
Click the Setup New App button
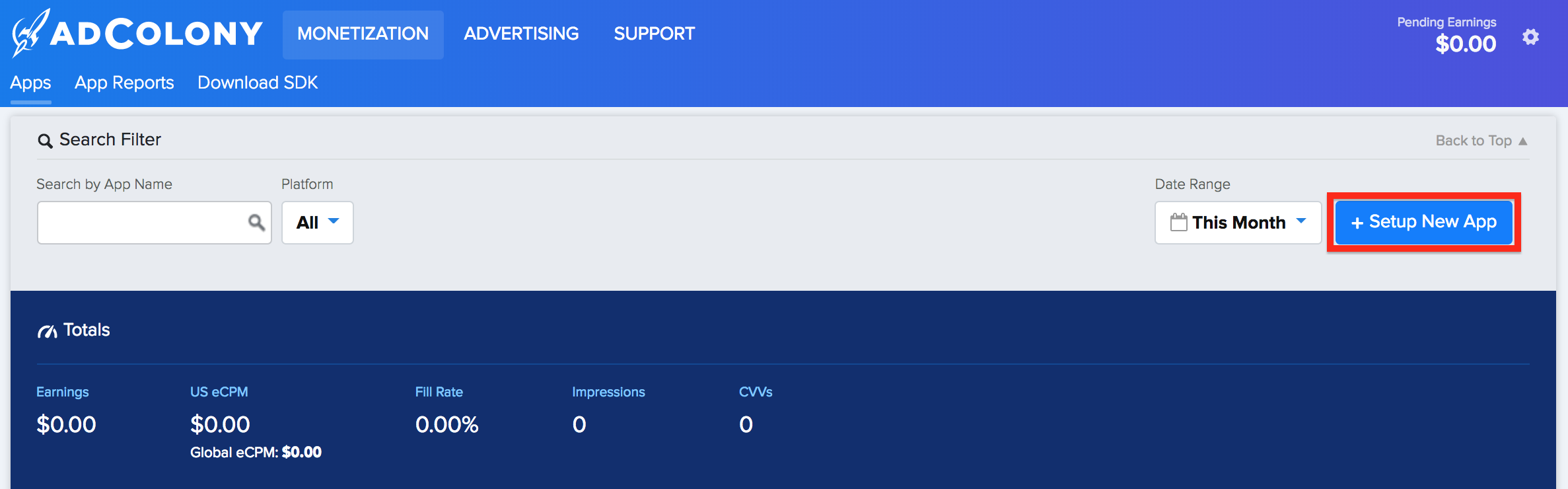click(x=1424, y=223)
